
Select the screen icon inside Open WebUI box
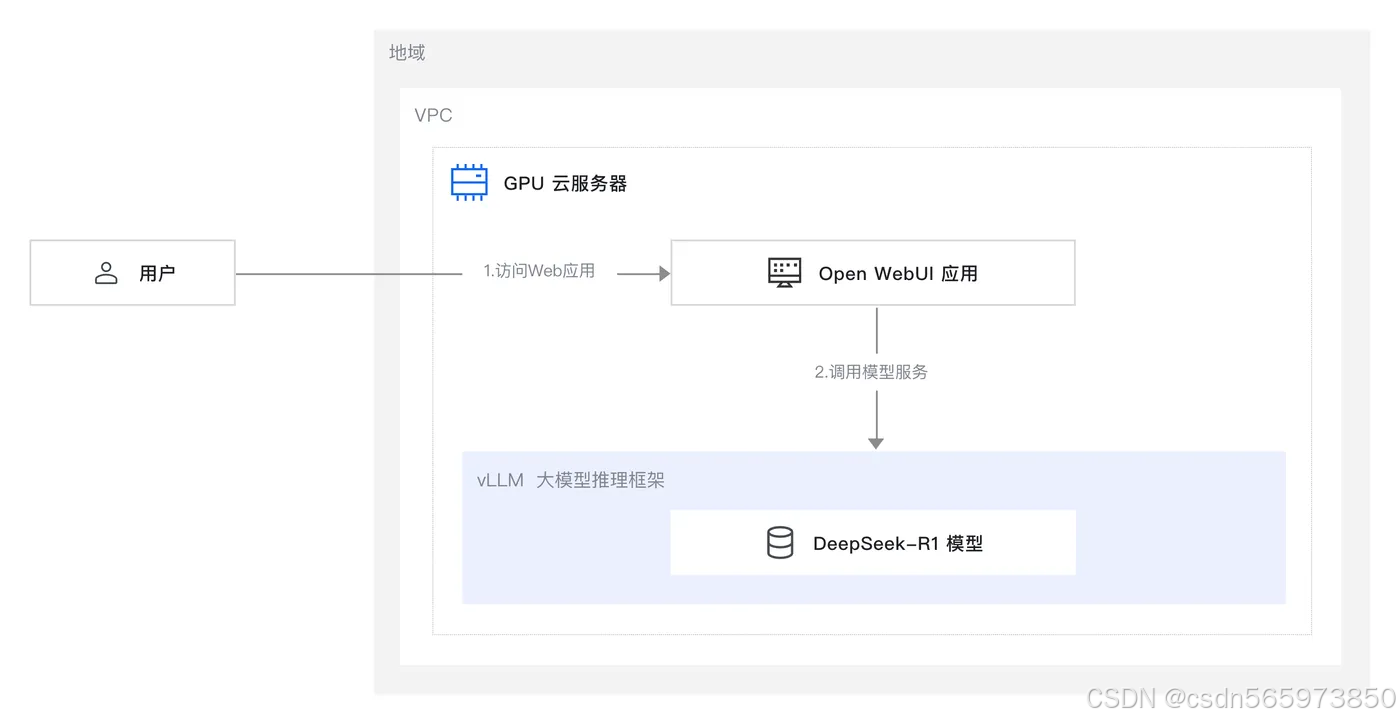[x=784, y=271]
